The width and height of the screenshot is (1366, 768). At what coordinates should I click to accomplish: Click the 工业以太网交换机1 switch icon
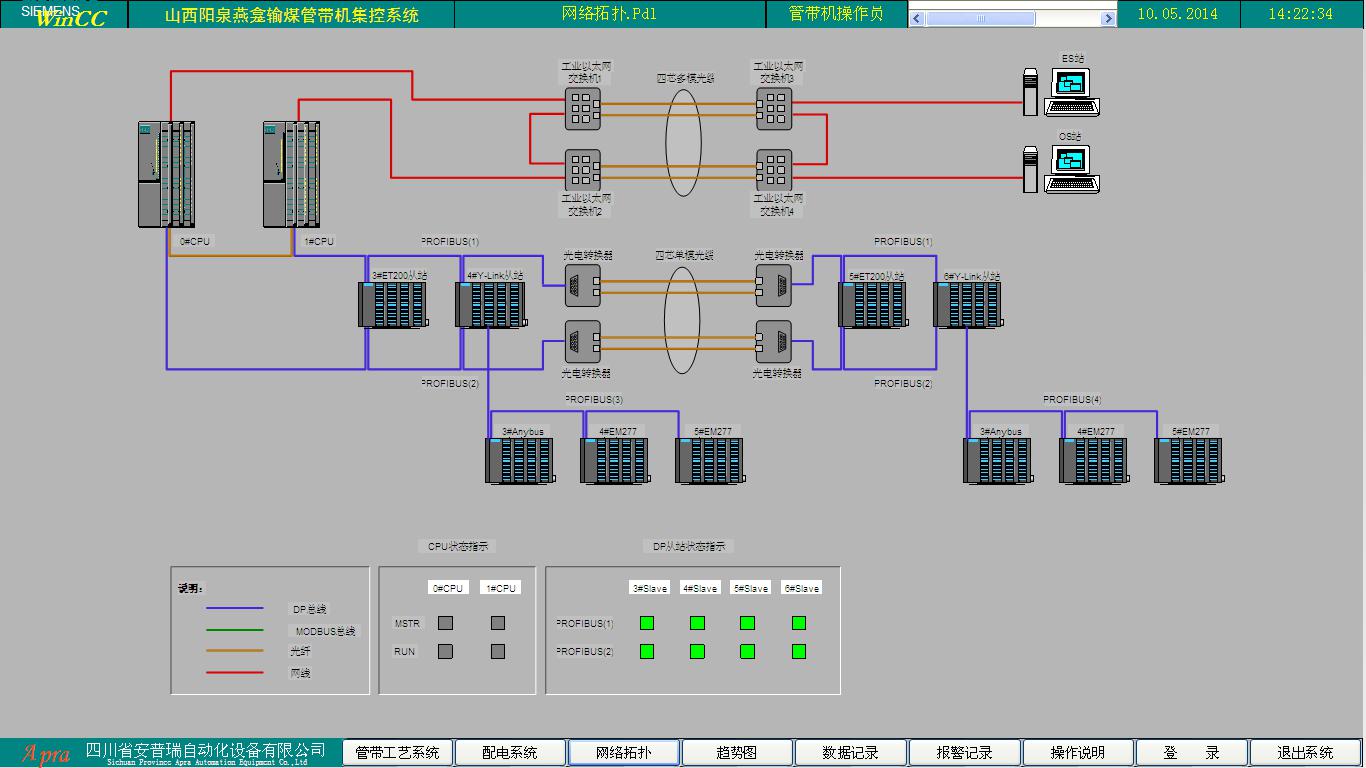coord(582,108)
